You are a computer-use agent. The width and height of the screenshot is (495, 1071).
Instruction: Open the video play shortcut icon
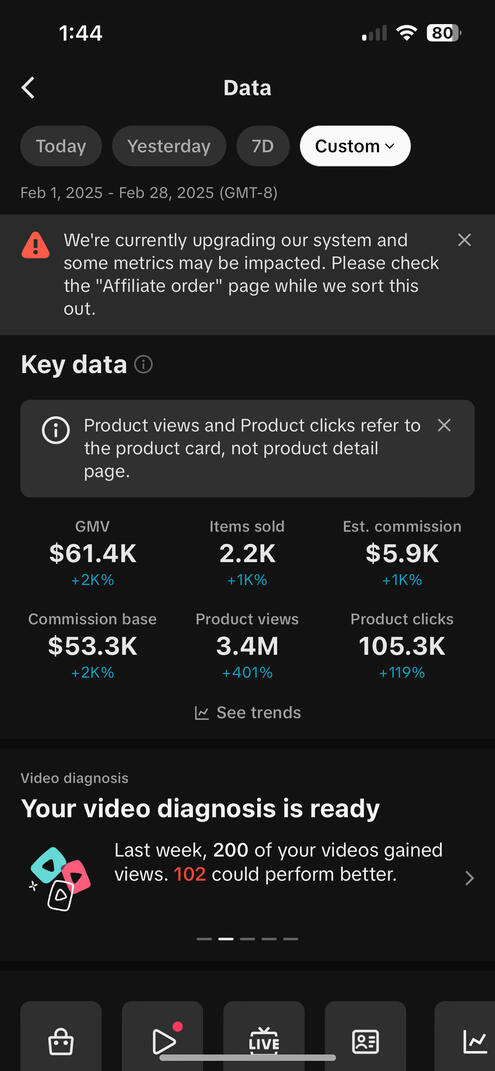tap(162, 1041)
